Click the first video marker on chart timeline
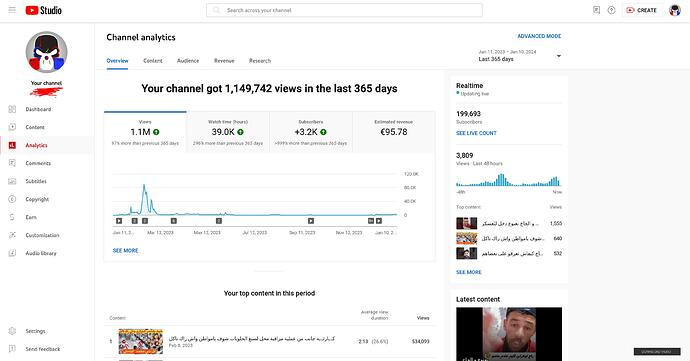Screen dimensions: 690x361 (x=119, y=221)
